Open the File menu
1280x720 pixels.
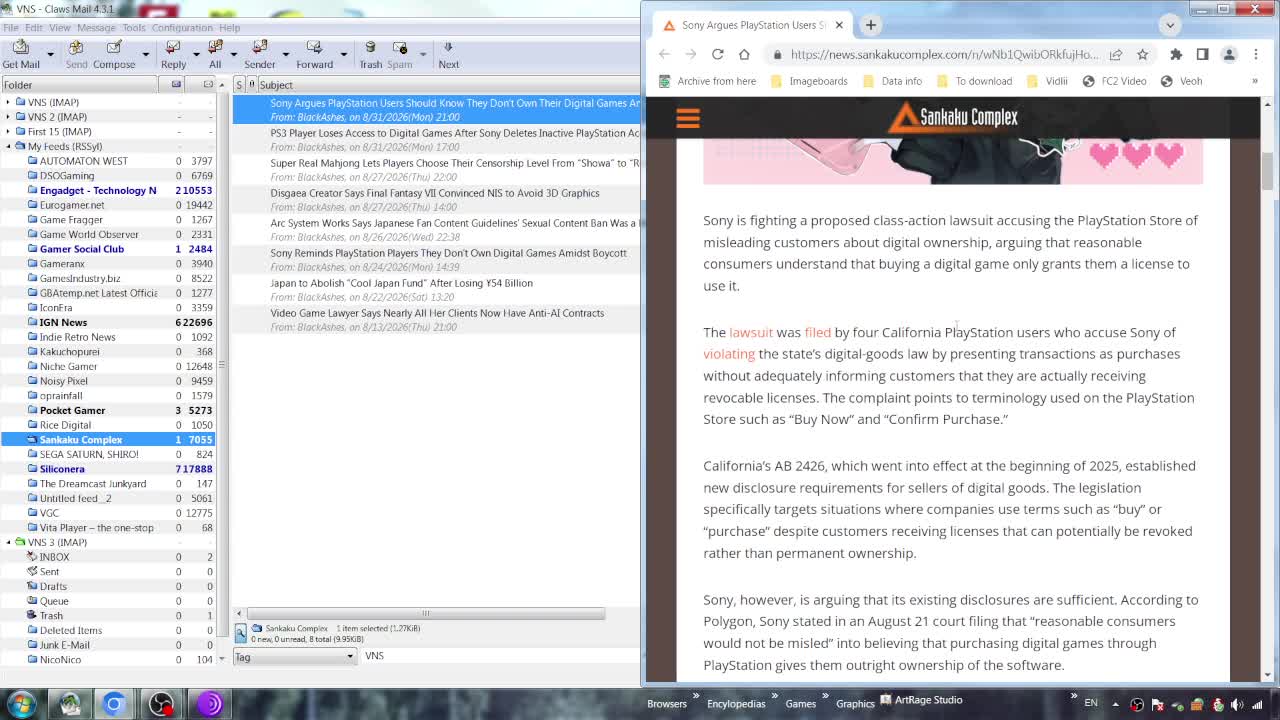click(x=11, y=28)
